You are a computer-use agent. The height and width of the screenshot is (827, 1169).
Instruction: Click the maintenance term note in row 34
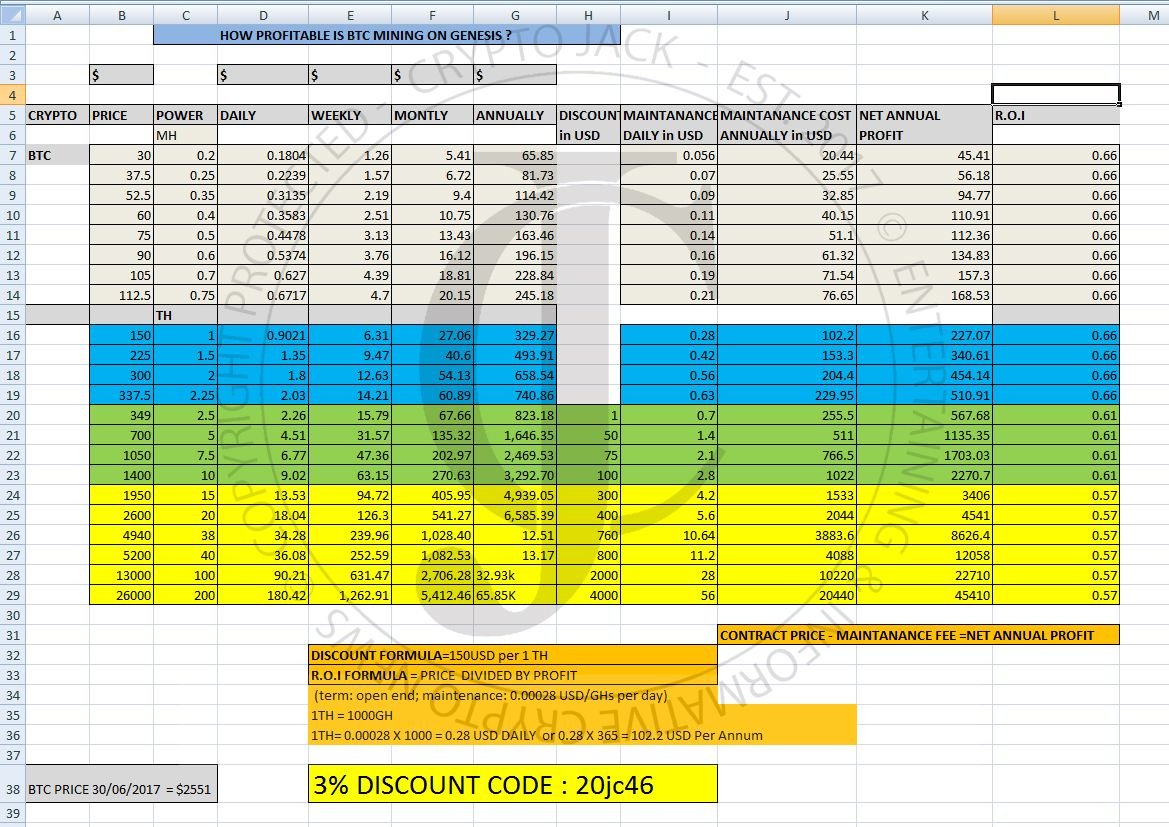coord(491,695)
